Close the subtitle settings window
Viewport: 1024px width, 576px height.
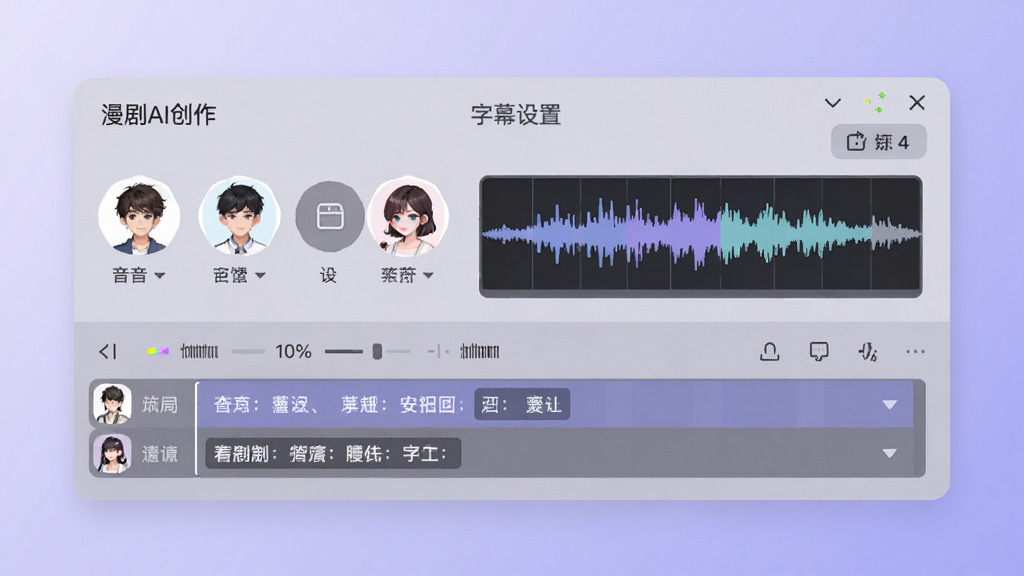click(x=917, y=103)
